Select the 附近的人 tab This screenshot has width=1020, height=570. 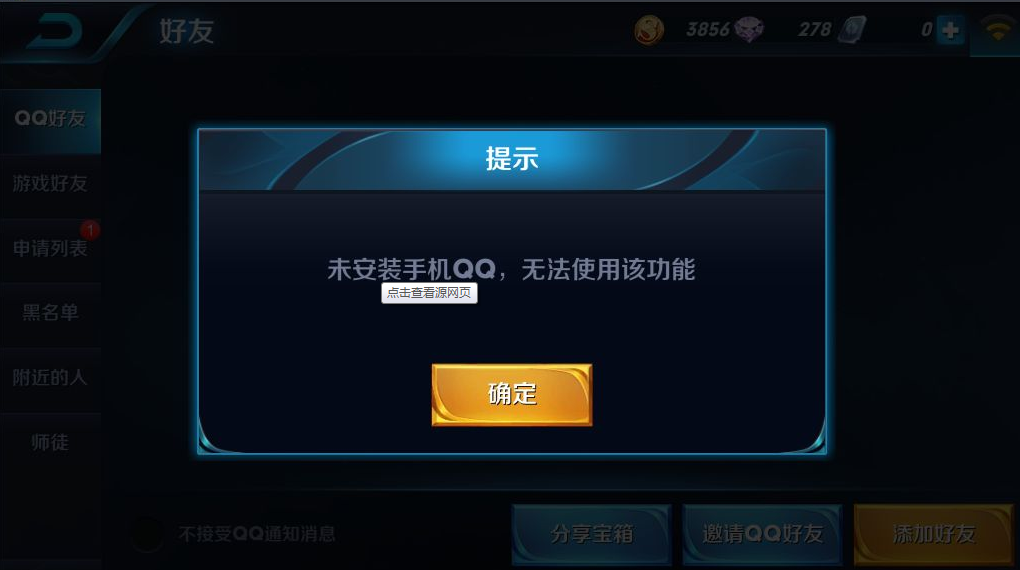51,379
